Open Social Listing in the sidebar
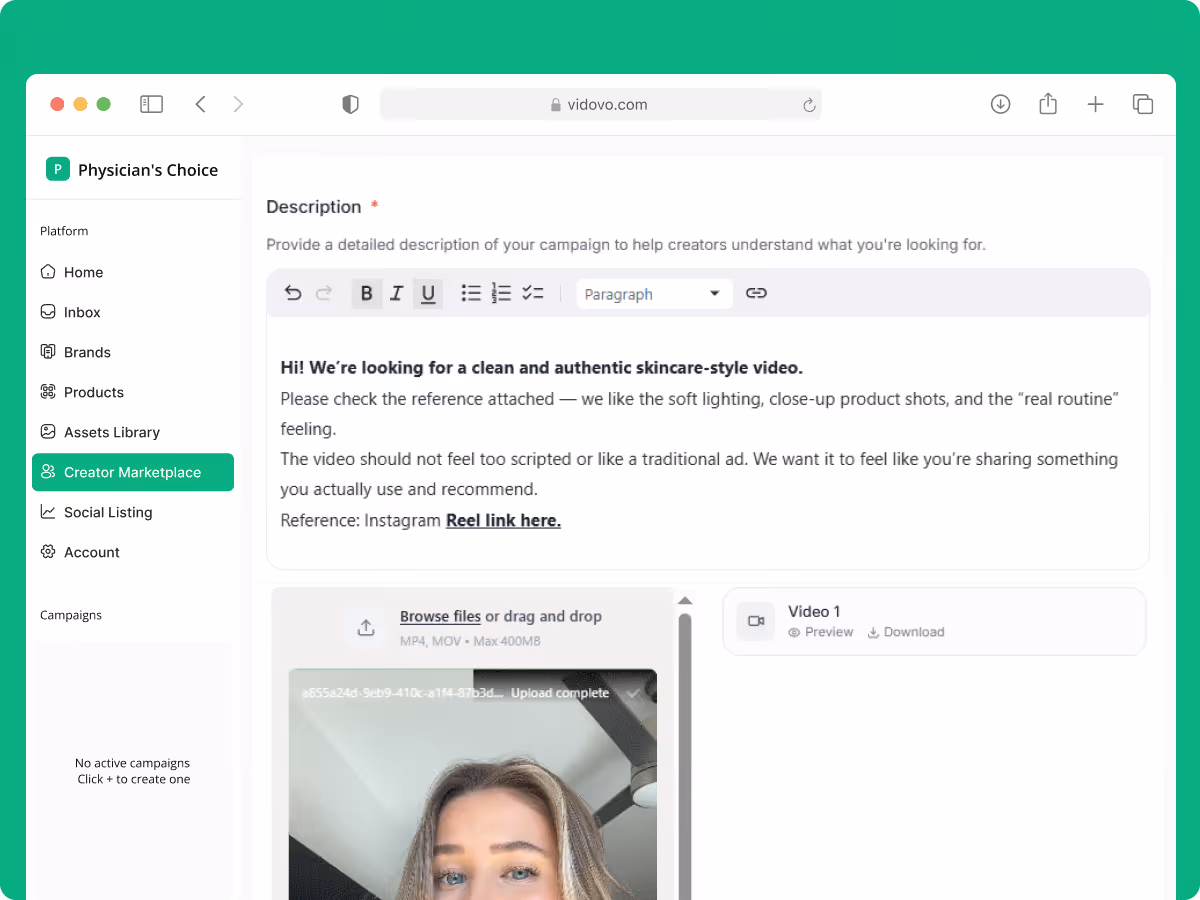This screenshot has height=900, width=1200. [133, 512]
